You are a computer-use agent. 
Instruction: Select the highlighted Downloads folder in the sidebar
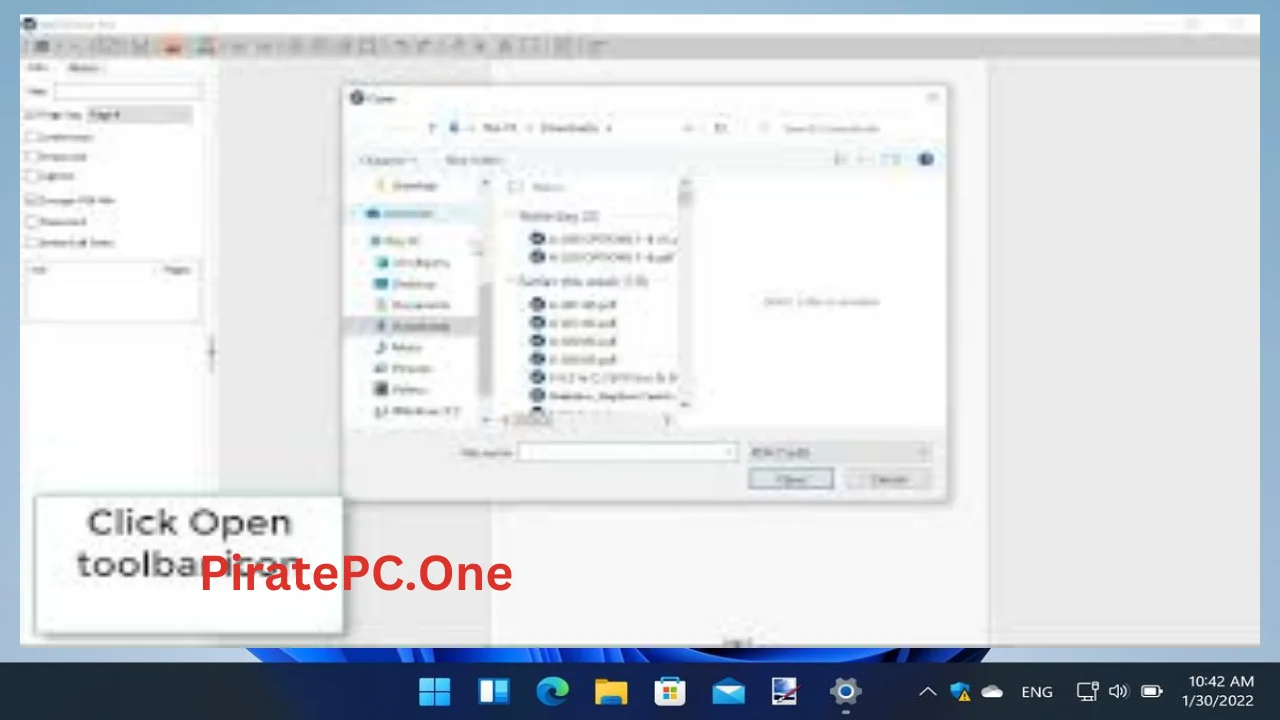point(412,326)
